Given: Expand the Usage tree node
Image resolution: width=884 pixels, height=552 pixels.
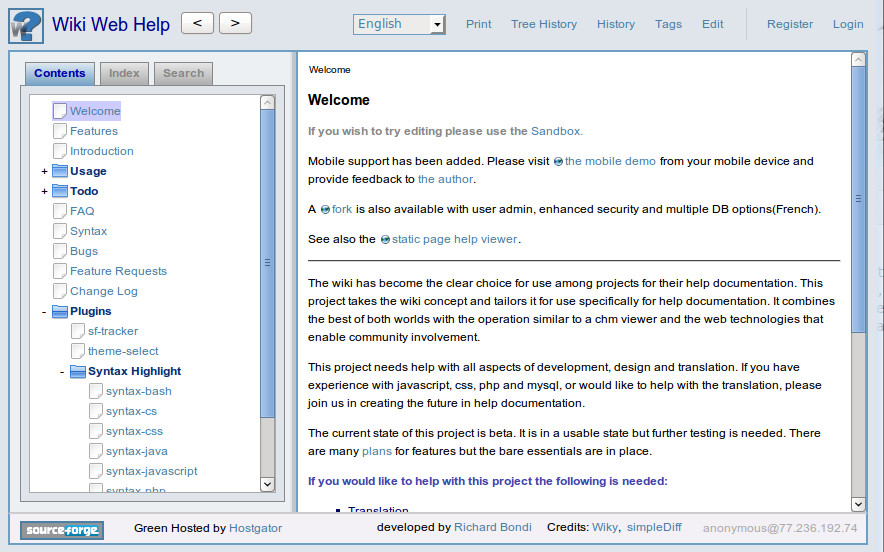Looking at the screenshot, I should tap(44, 171).
